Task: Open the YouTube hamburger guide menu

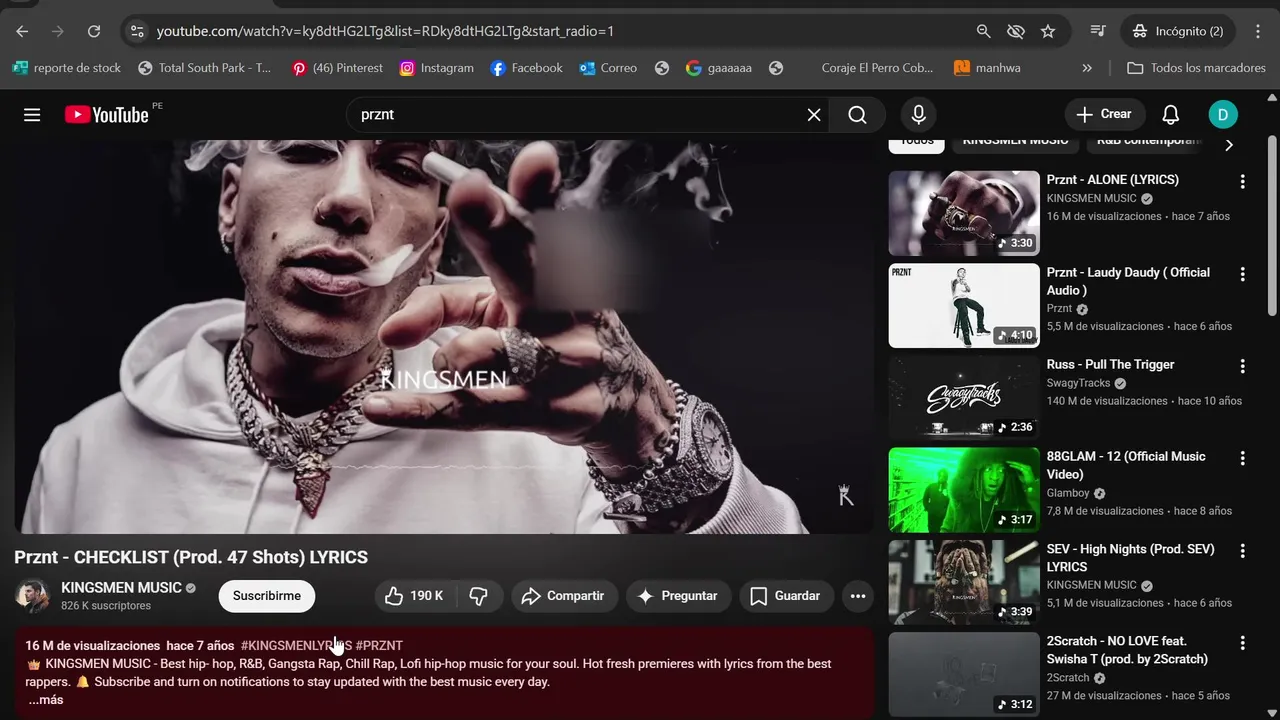Action: (32, 115)
